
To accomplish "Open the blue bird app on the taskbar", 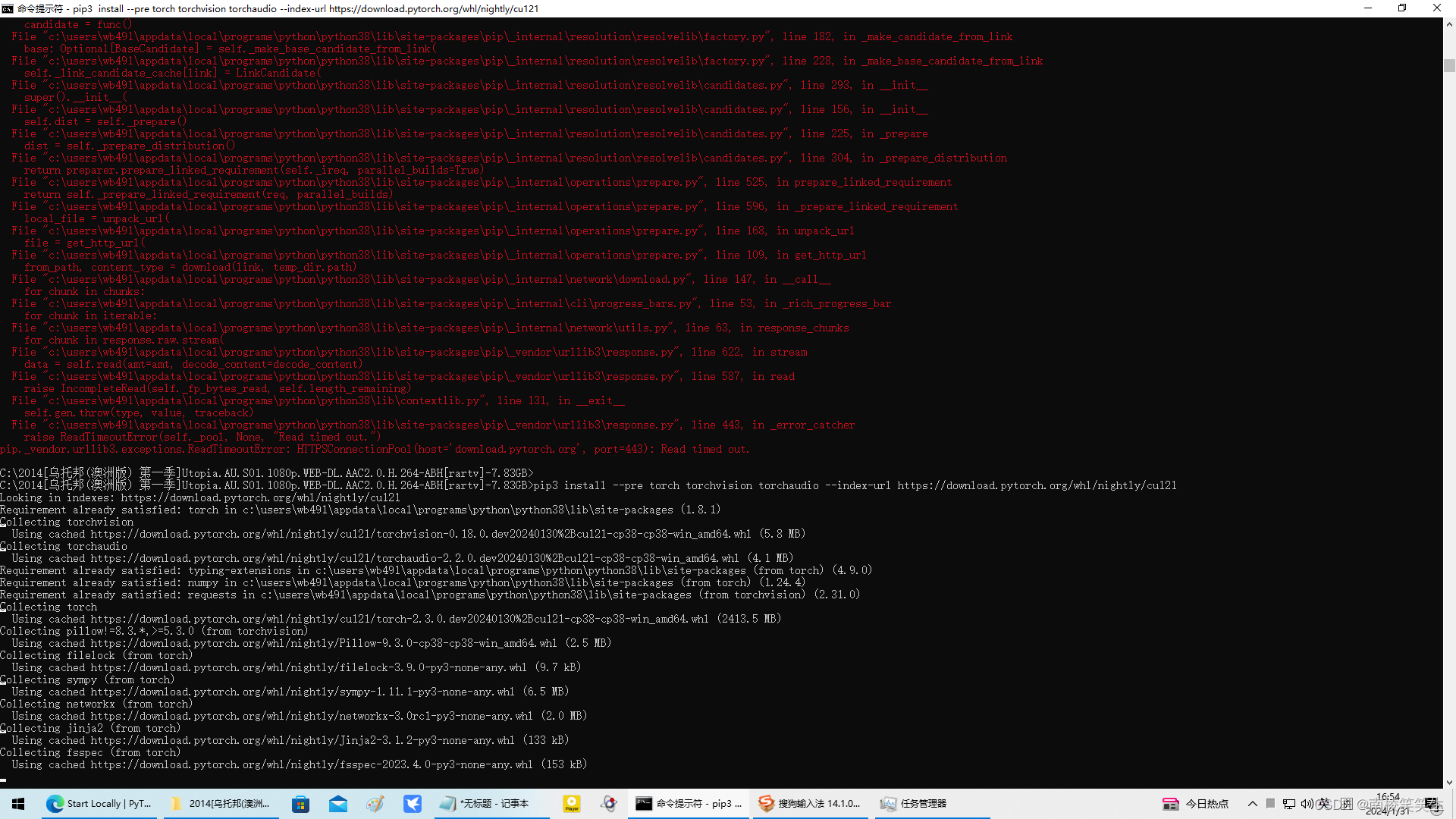I will pos(413,804).
